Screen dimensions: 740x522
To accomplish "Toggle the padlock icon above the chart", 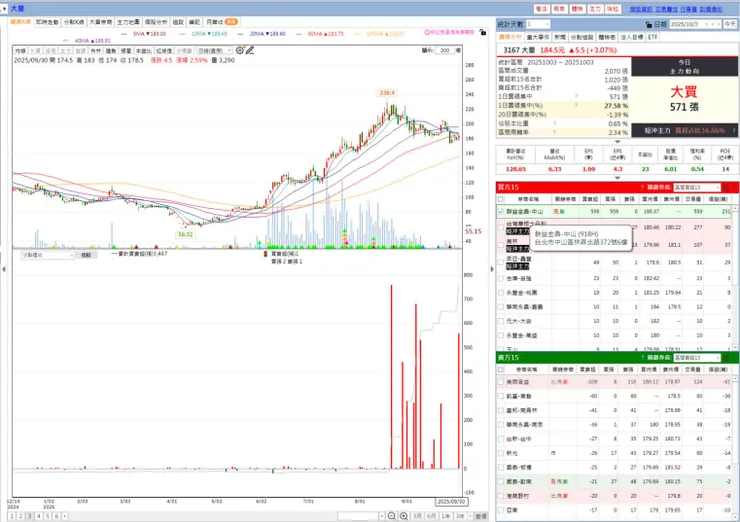I will [x=482, y=33].
